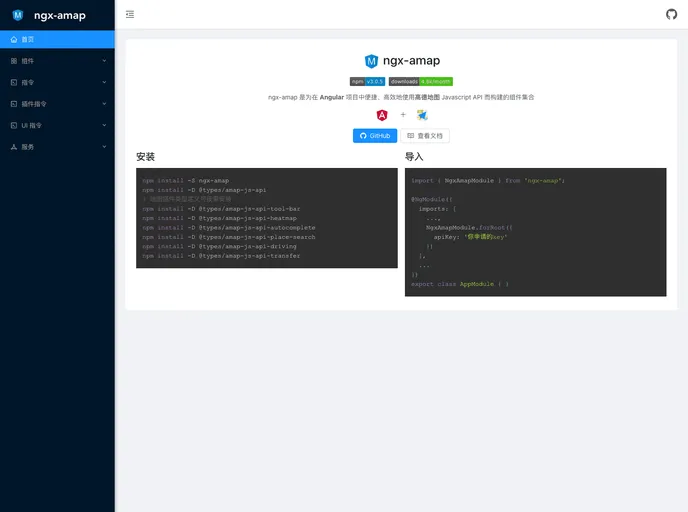The width and height of the screenshot is (688, 512).
Task: Click the book icon in 查看文档 button
Action: (x=411, y=136)
